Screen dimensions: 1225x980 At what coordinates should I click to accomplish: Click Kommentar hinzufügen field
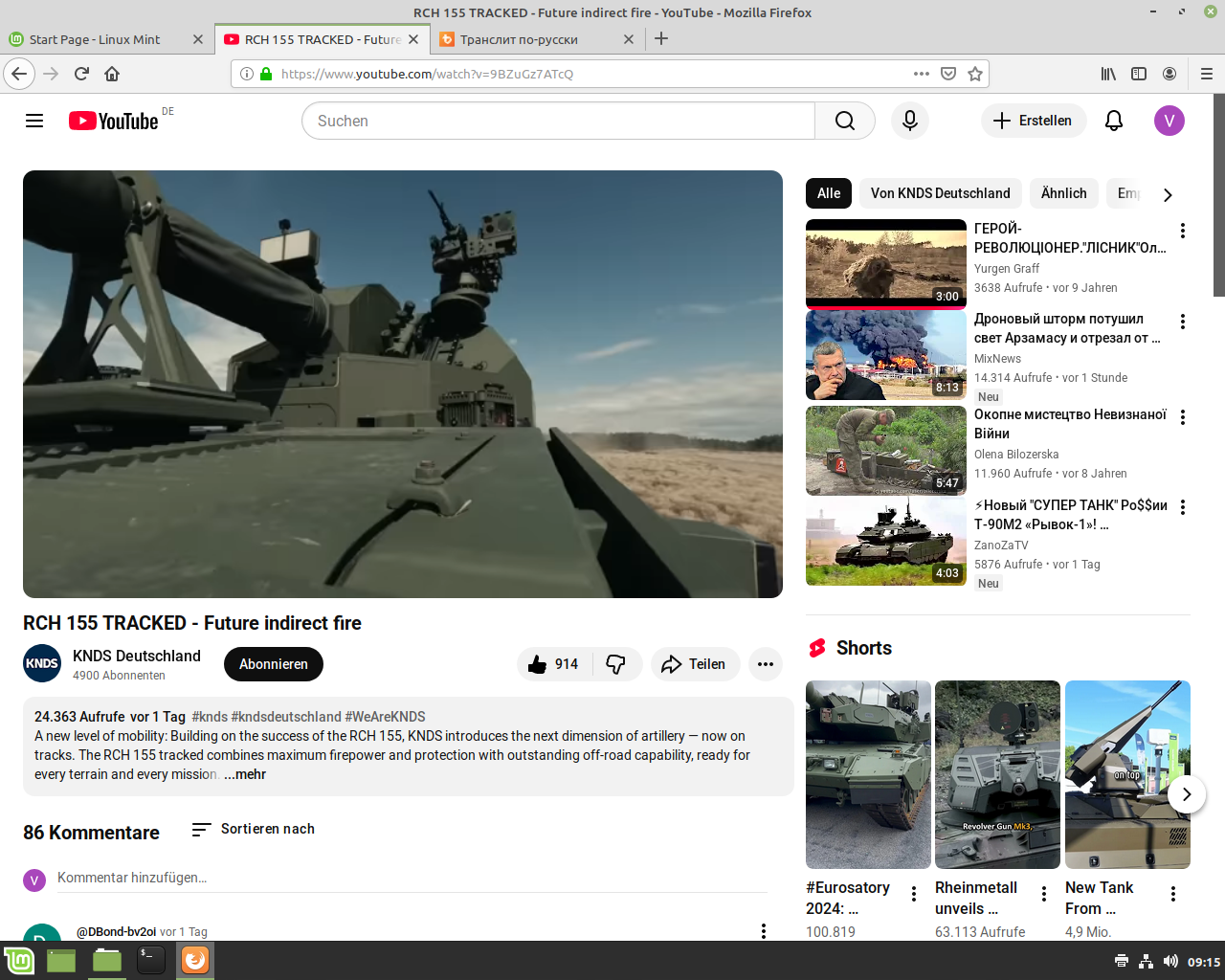point(412,878)
